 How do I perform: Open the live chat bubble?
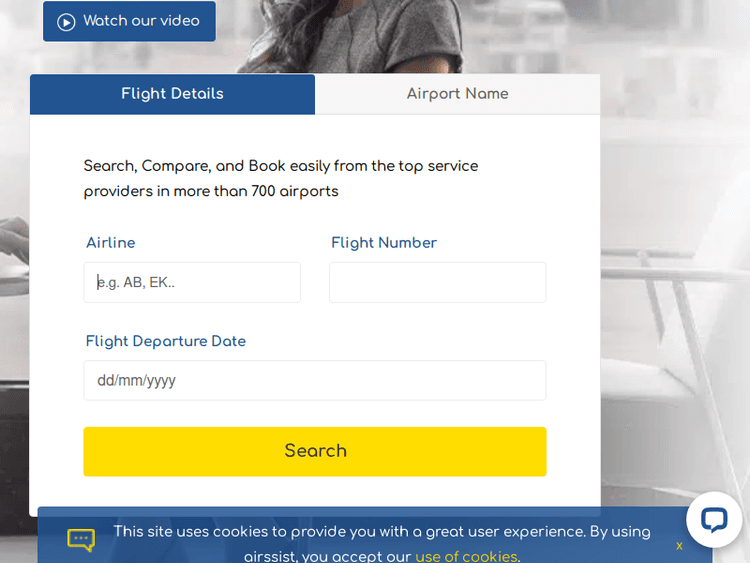pyautogui.click(x=713, y=519)
